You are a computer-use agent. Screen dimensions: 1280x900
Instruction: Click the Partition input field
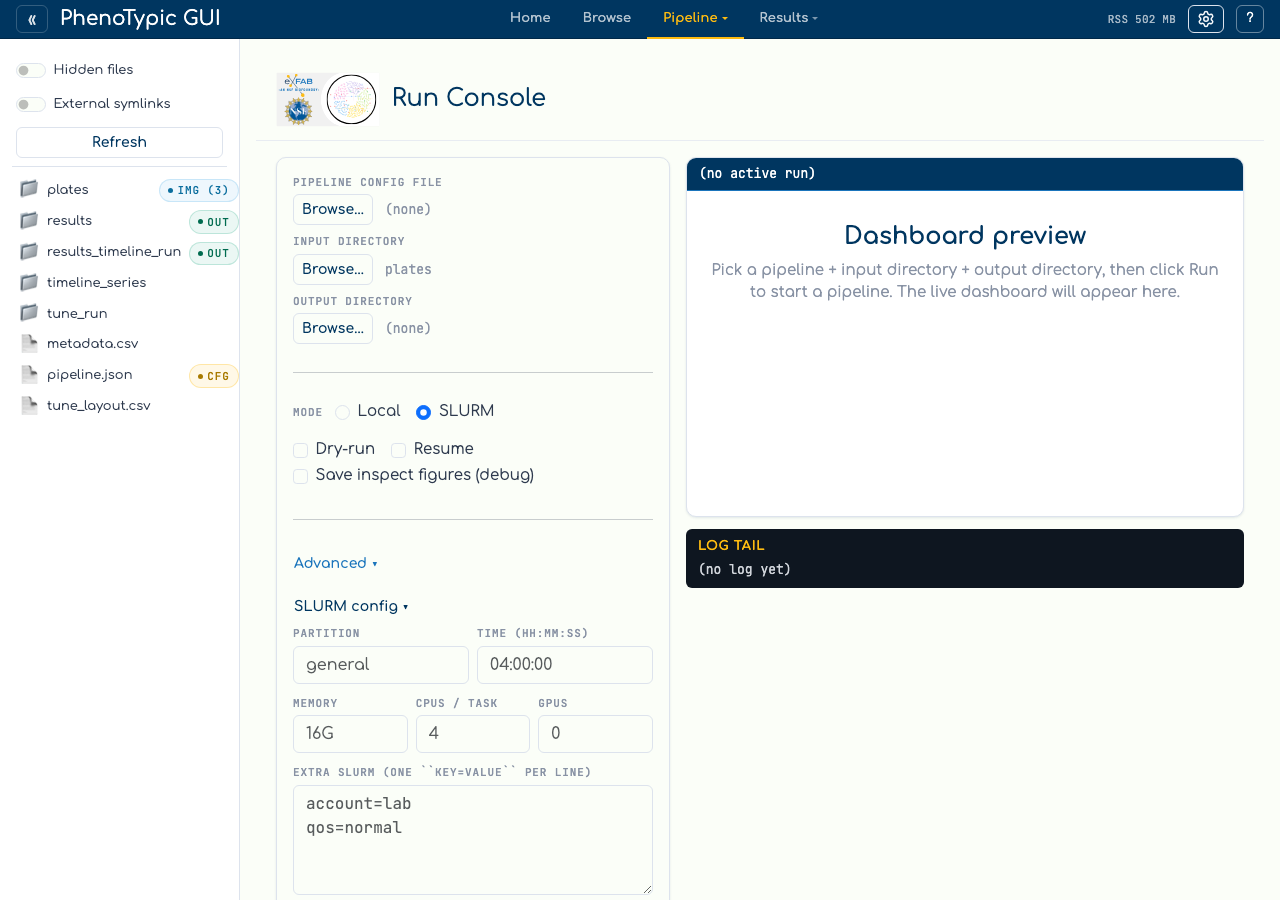[381, 665]
